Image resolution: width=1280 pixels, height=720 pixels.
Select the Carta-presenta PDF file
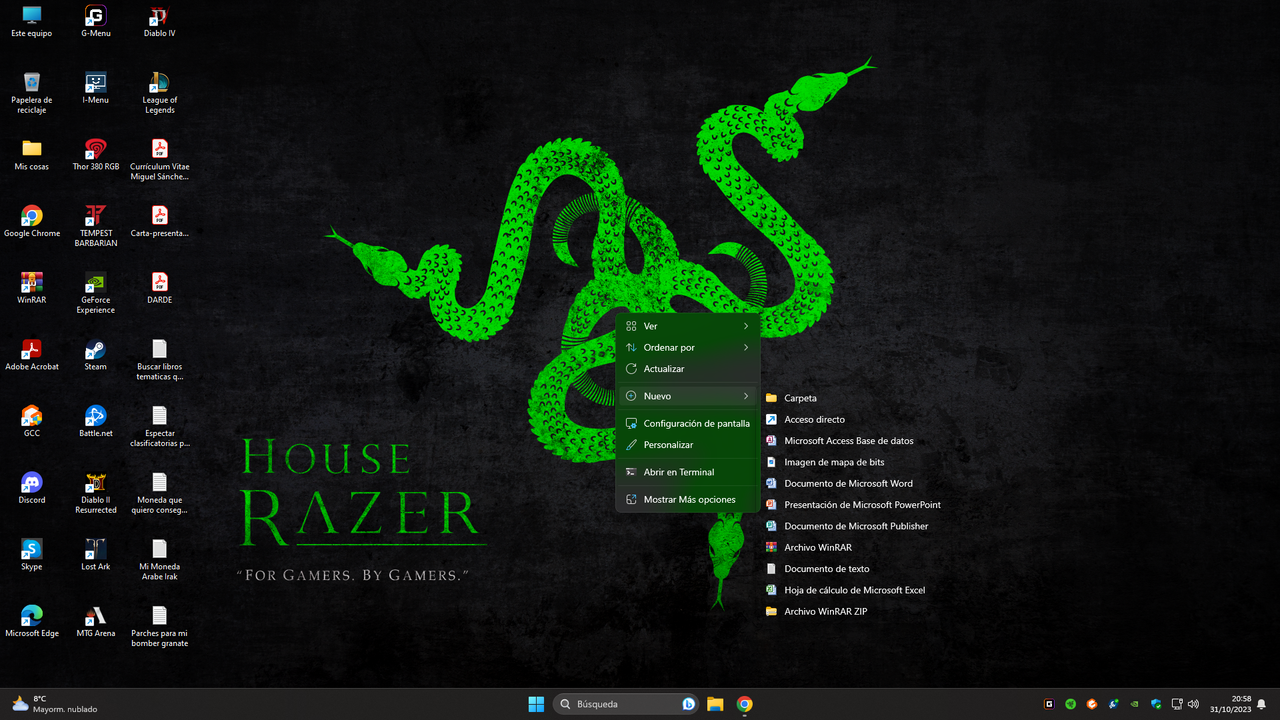[159, 221]
